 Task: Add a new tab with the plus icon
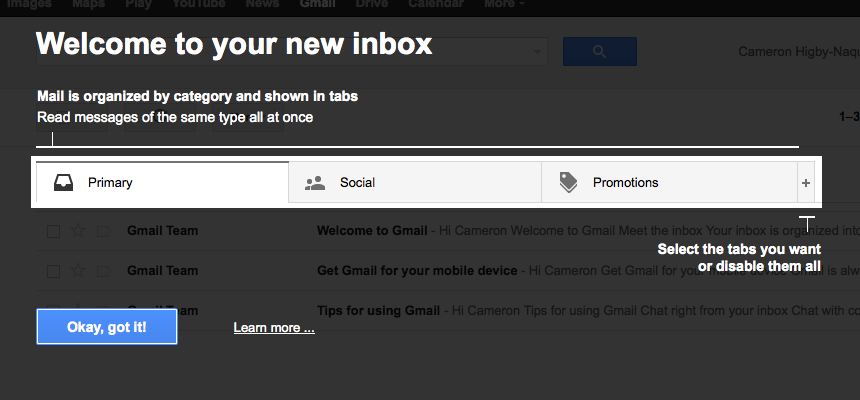[806, 183]
